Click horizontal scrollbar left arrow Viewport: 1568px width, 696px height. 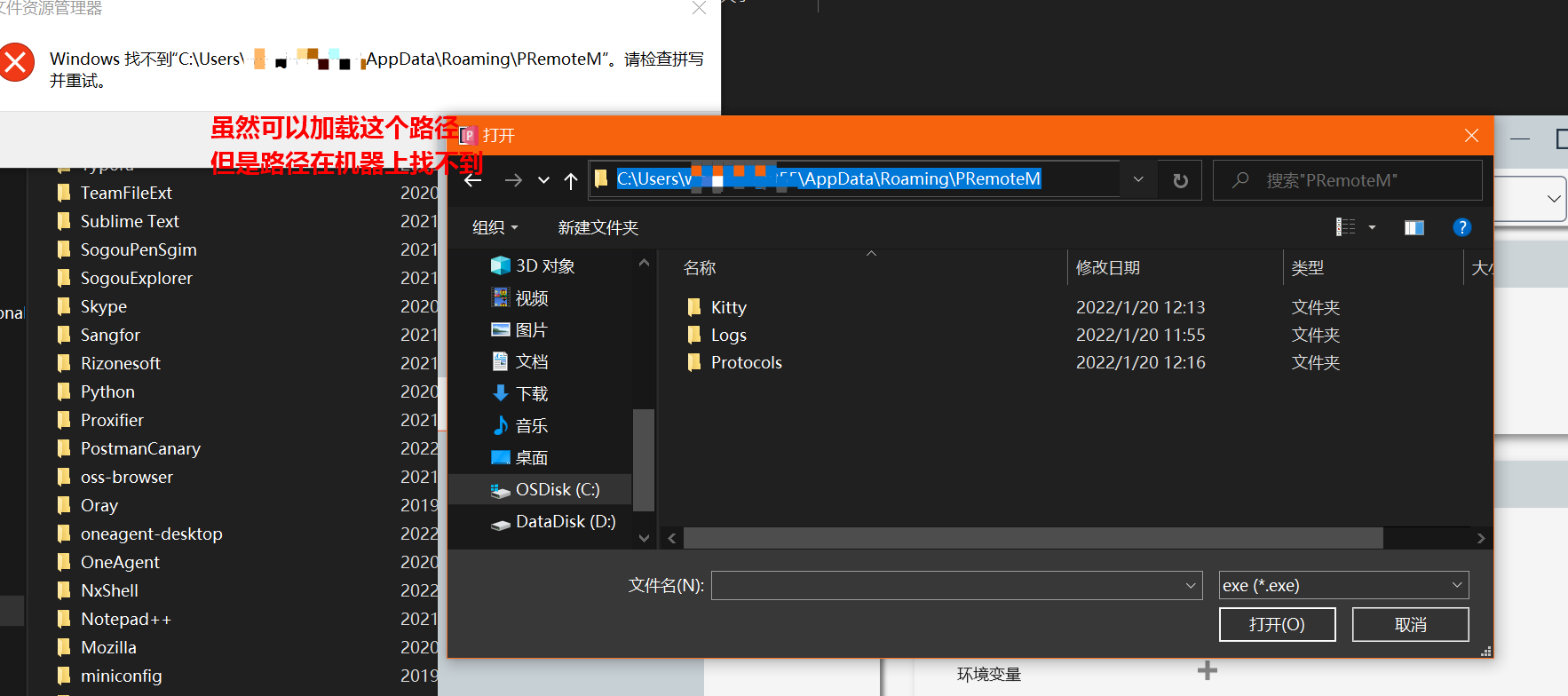pos(672,538)
